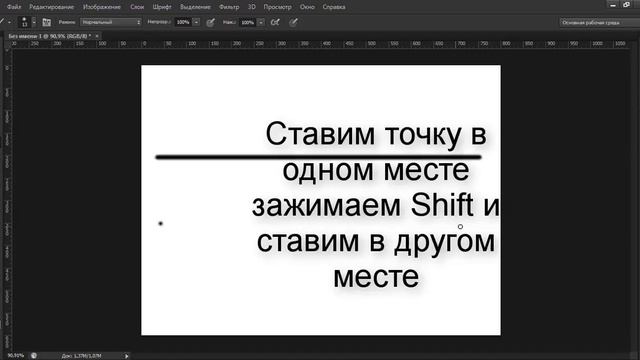Open the Изображение menu

click(x=102, y=7)
